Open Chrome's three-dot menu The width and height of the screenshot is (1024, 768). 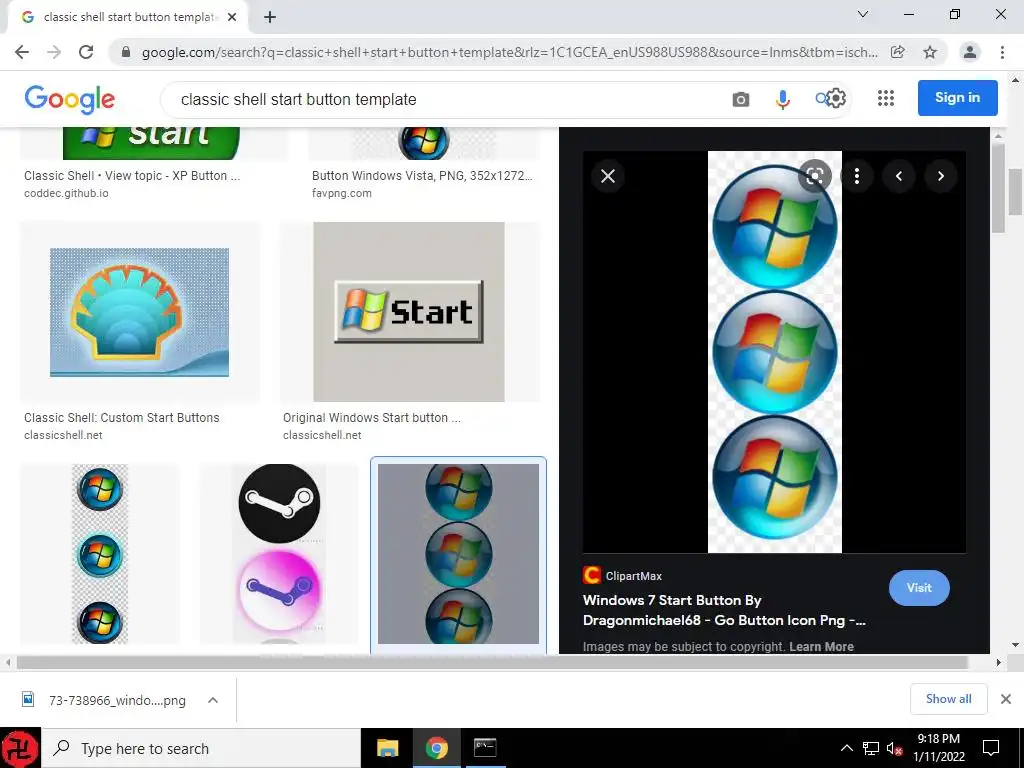pos(1002,52)
